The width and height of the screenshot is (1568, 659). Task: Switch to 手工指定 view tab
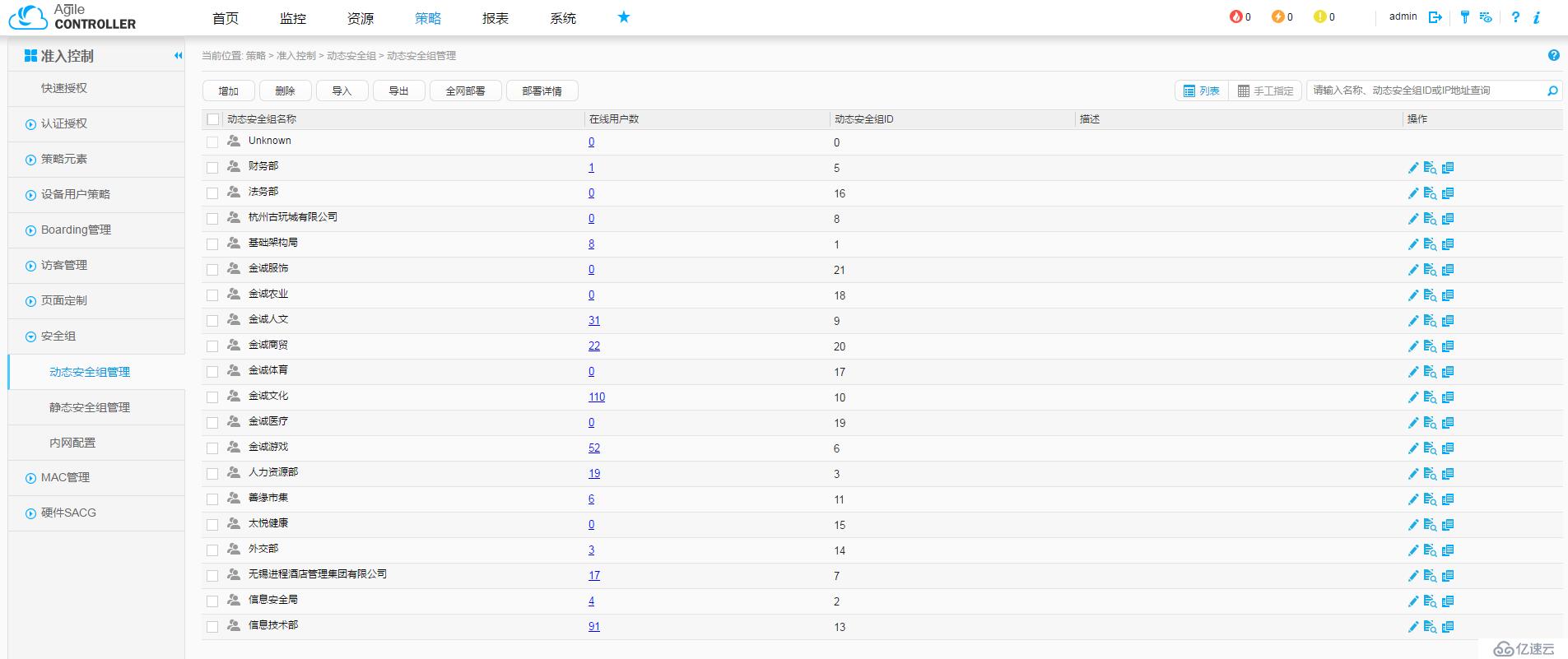click(1266, 90)
